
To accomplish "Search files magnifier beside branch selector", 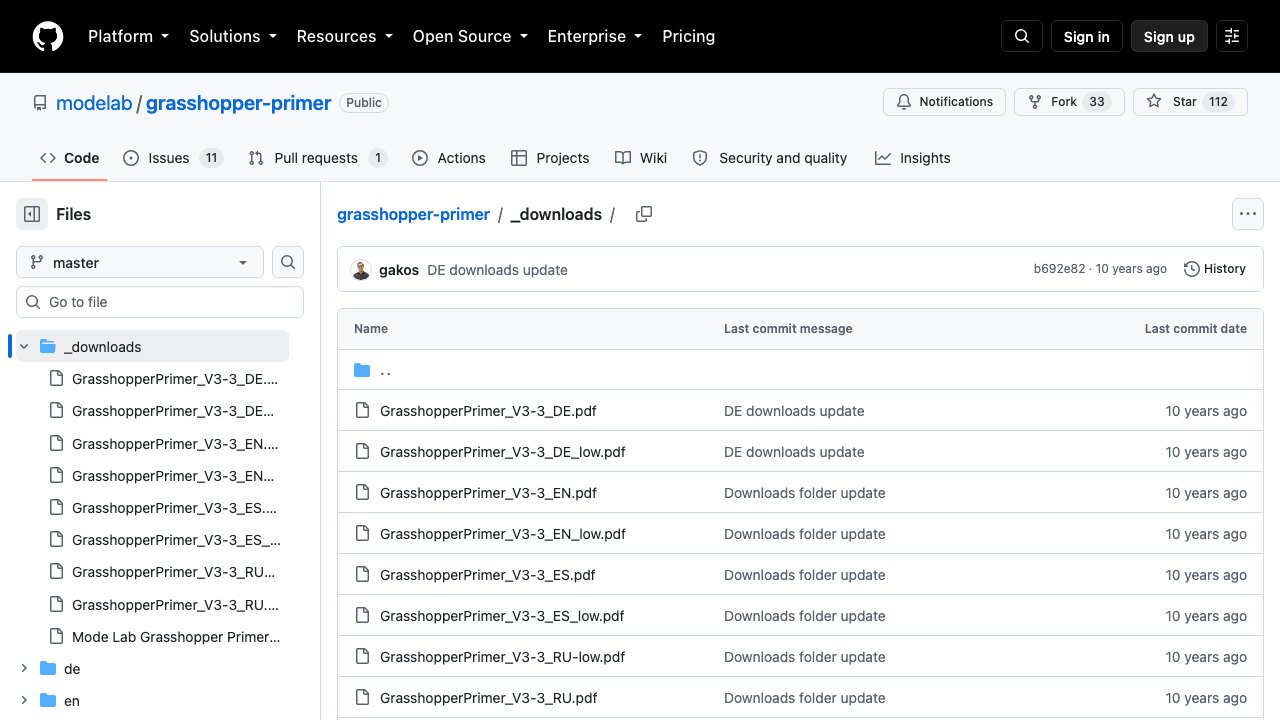I will (x=288, y=262).
